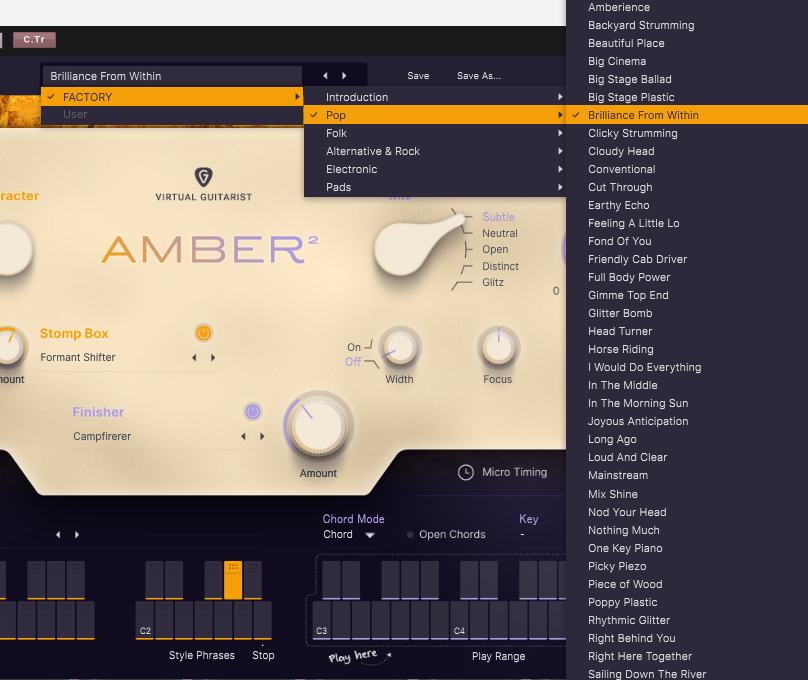Choose the Poppy Plastic preset
Image resolution: width=808 pixels, height=680 pixels.
point(687,602)
